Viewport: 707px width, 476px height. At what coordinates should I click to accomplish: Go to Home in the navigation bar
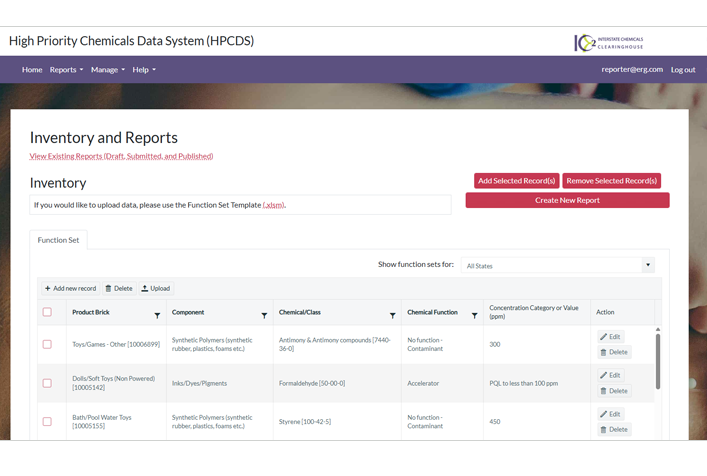[32, 70]
